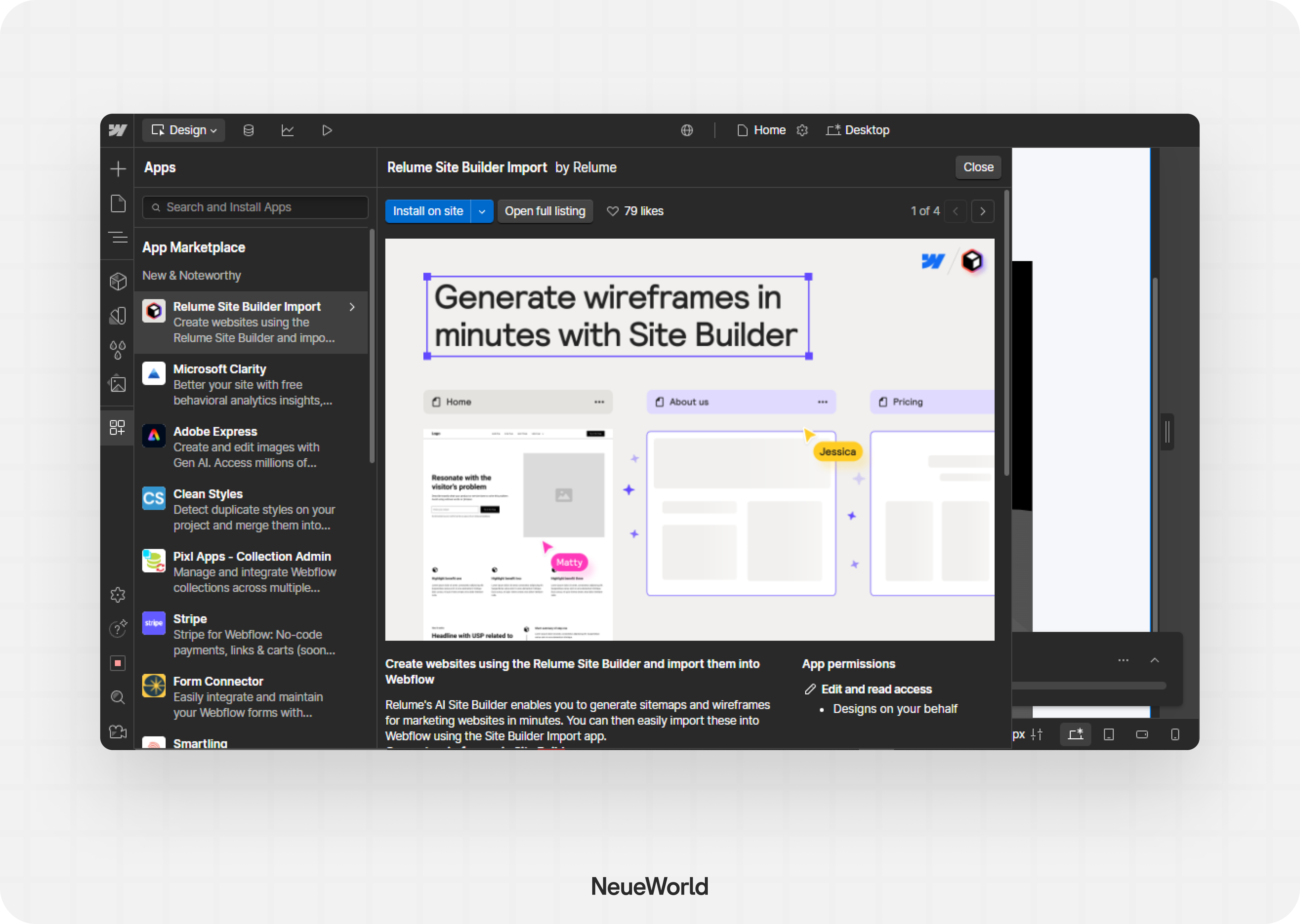Image resolution: width=1300 pixels, height=924 pixels.
Task: Open the Find search icon in sidebar
Action: coord(118,697)
